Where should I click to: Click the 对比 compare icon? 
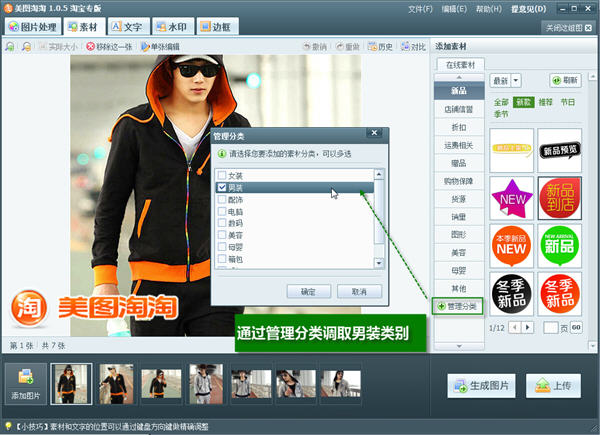413,47
